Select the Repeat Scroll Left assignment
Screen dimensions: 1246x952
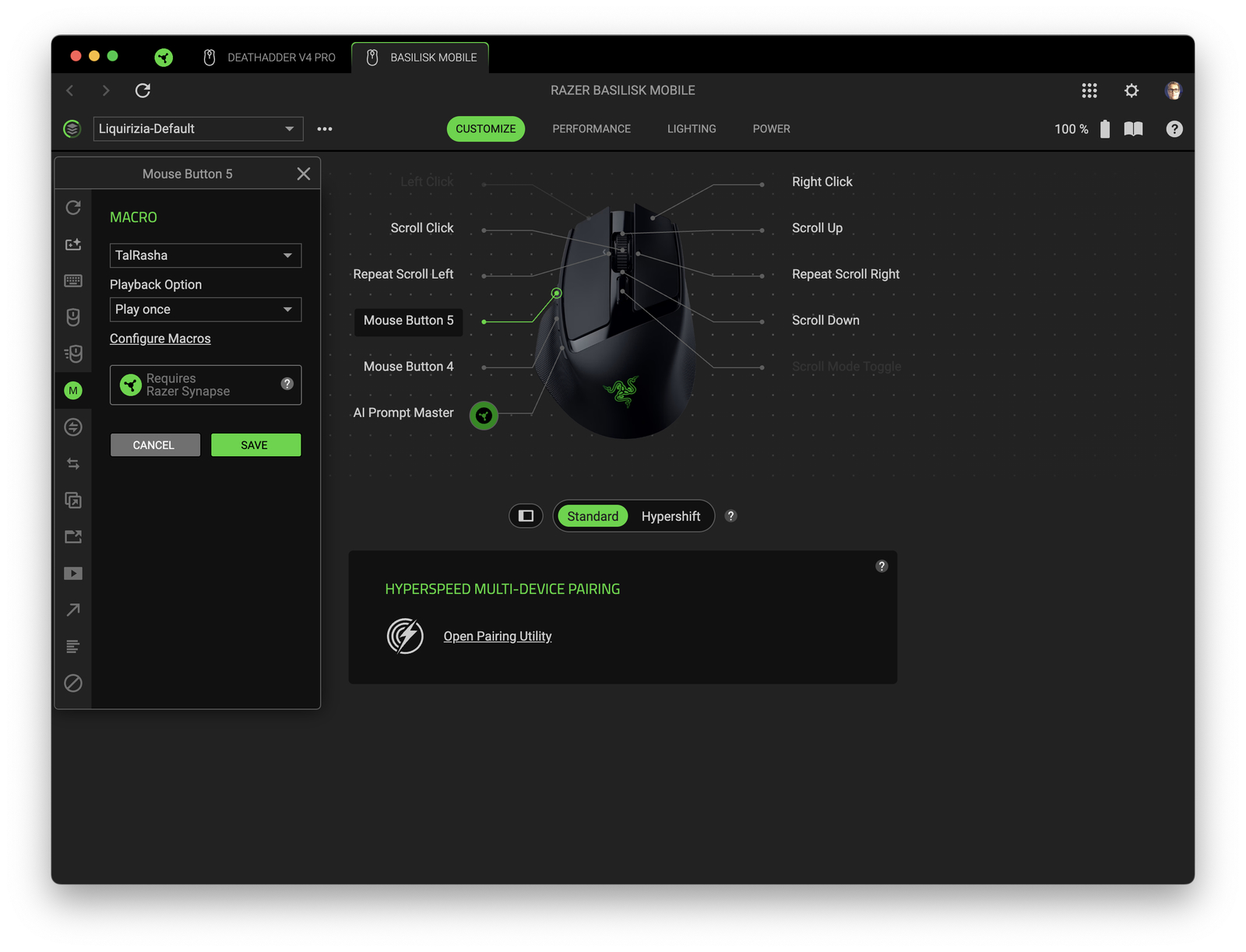[403, 274]
